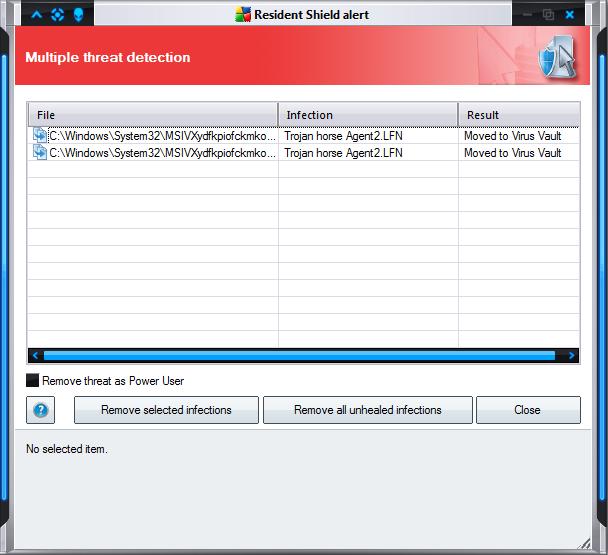The height and width of the screenshot is (555, 608).
Task: Select first row's C:\Windows\System32 file path
Action: tap(162, 136)
